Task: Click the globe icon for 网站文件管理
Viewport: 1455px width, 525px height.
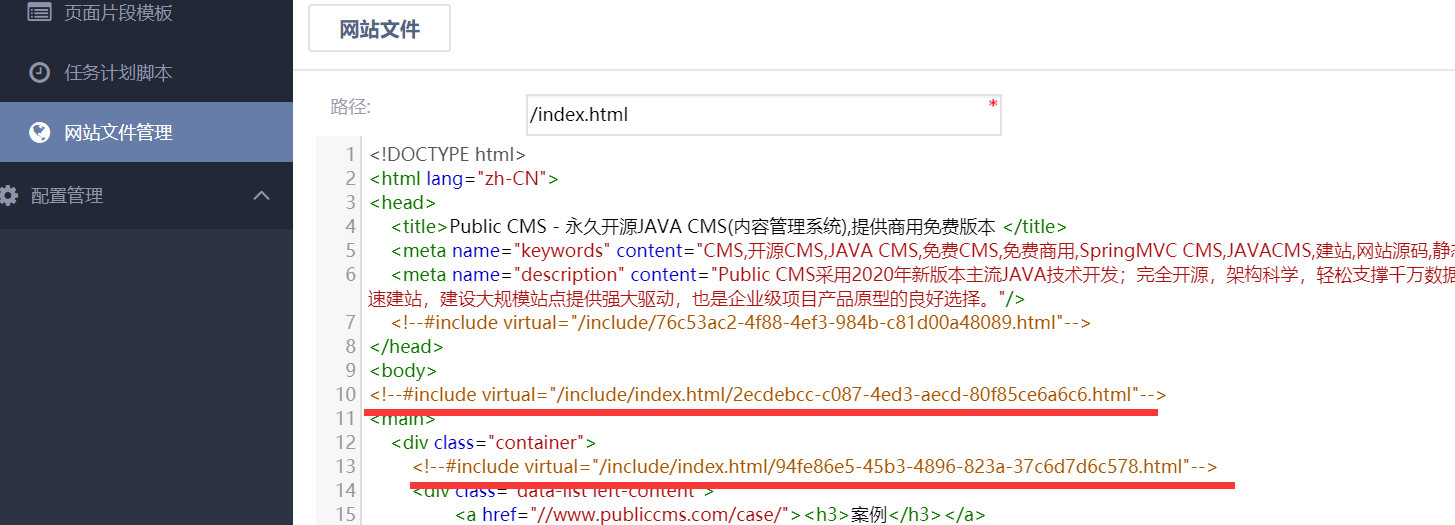Action: (39, 132)
